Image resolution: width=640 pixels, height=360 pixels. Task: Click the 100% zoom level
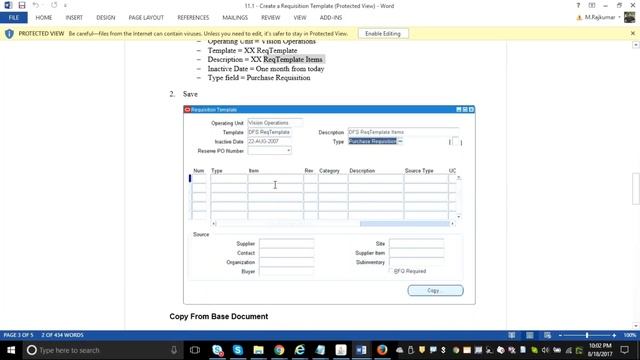tap(629, 335)
